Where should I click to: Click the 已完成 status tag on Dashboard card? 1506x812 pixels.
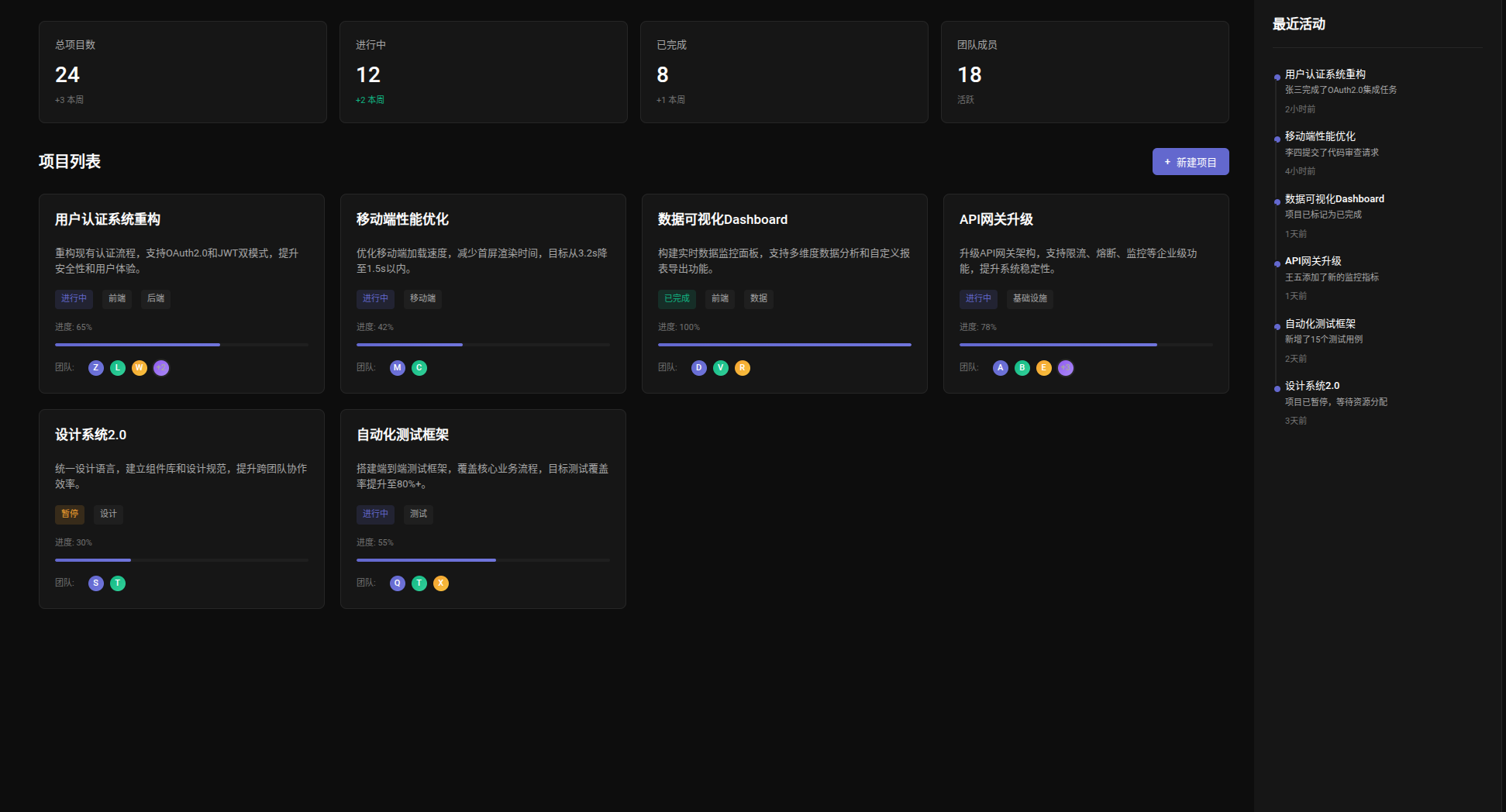pos(677,298)
